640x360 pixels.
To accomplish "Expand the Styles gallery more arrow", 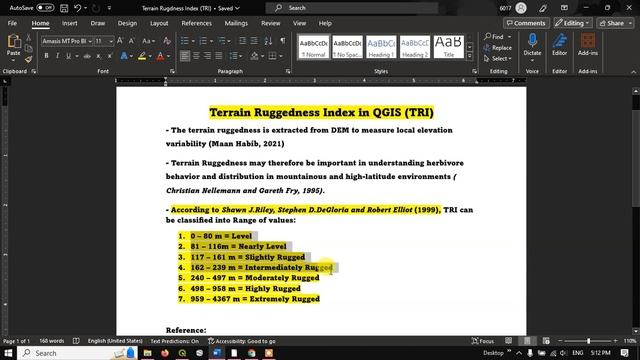I will click(470, 56).
